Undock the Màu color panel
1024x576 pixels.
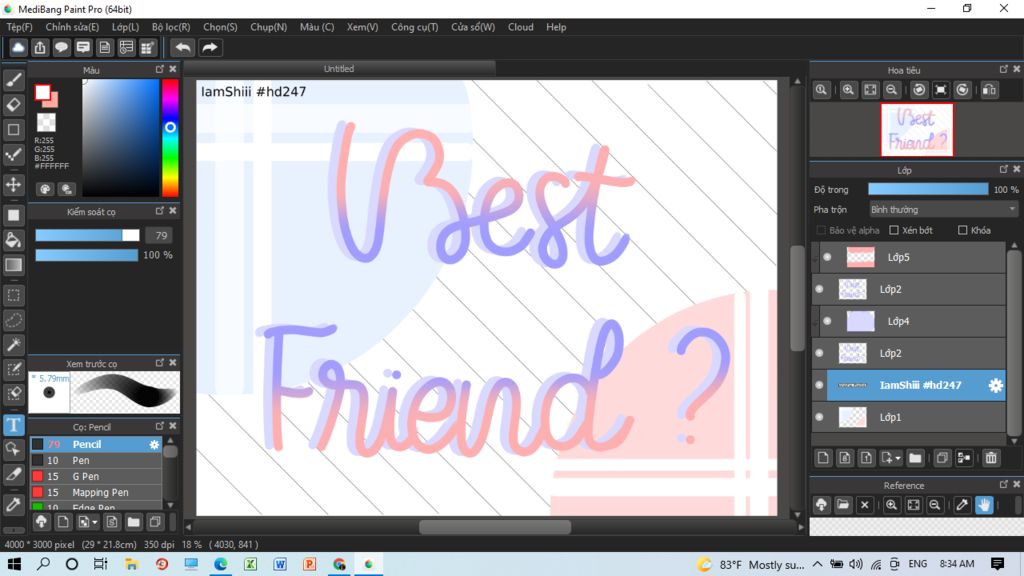pyautogui.click(x=160, y=69)
